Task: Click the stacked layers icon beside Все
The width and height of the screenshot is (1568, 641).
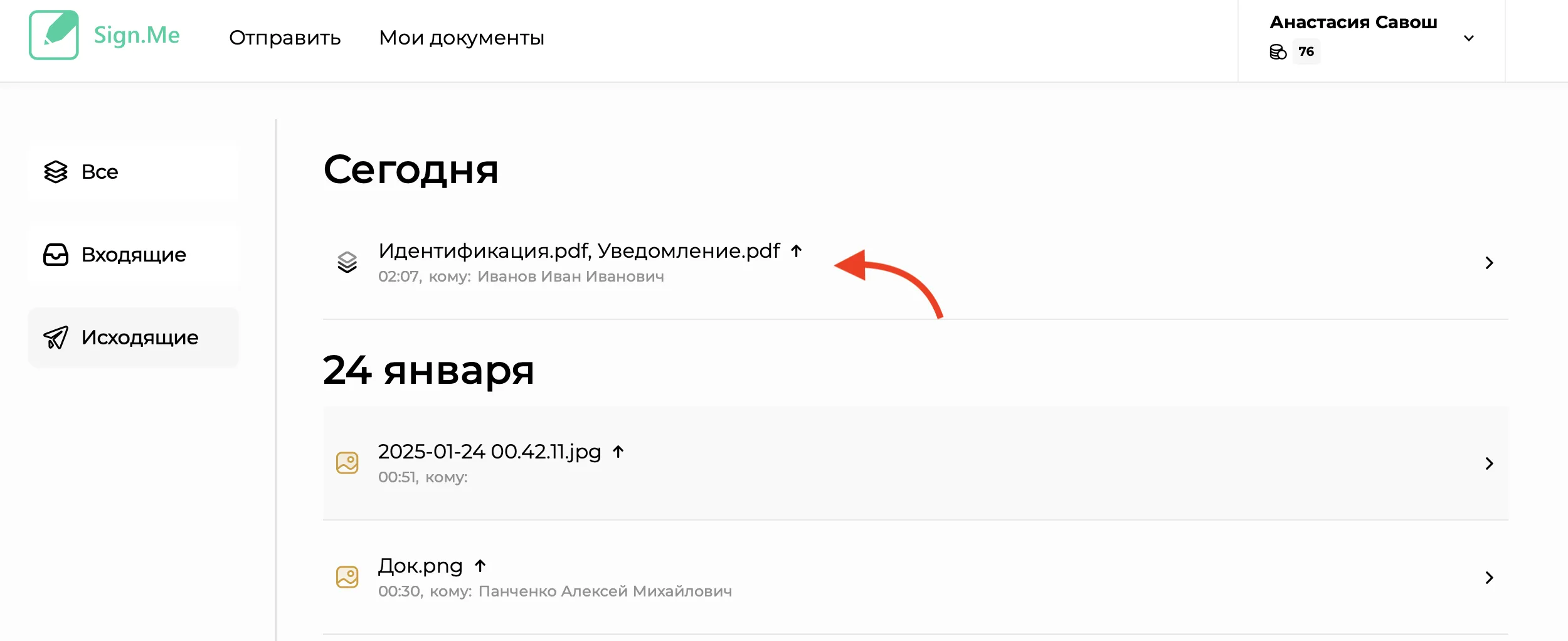Action: pyautogui.click(x=56, y=172)
